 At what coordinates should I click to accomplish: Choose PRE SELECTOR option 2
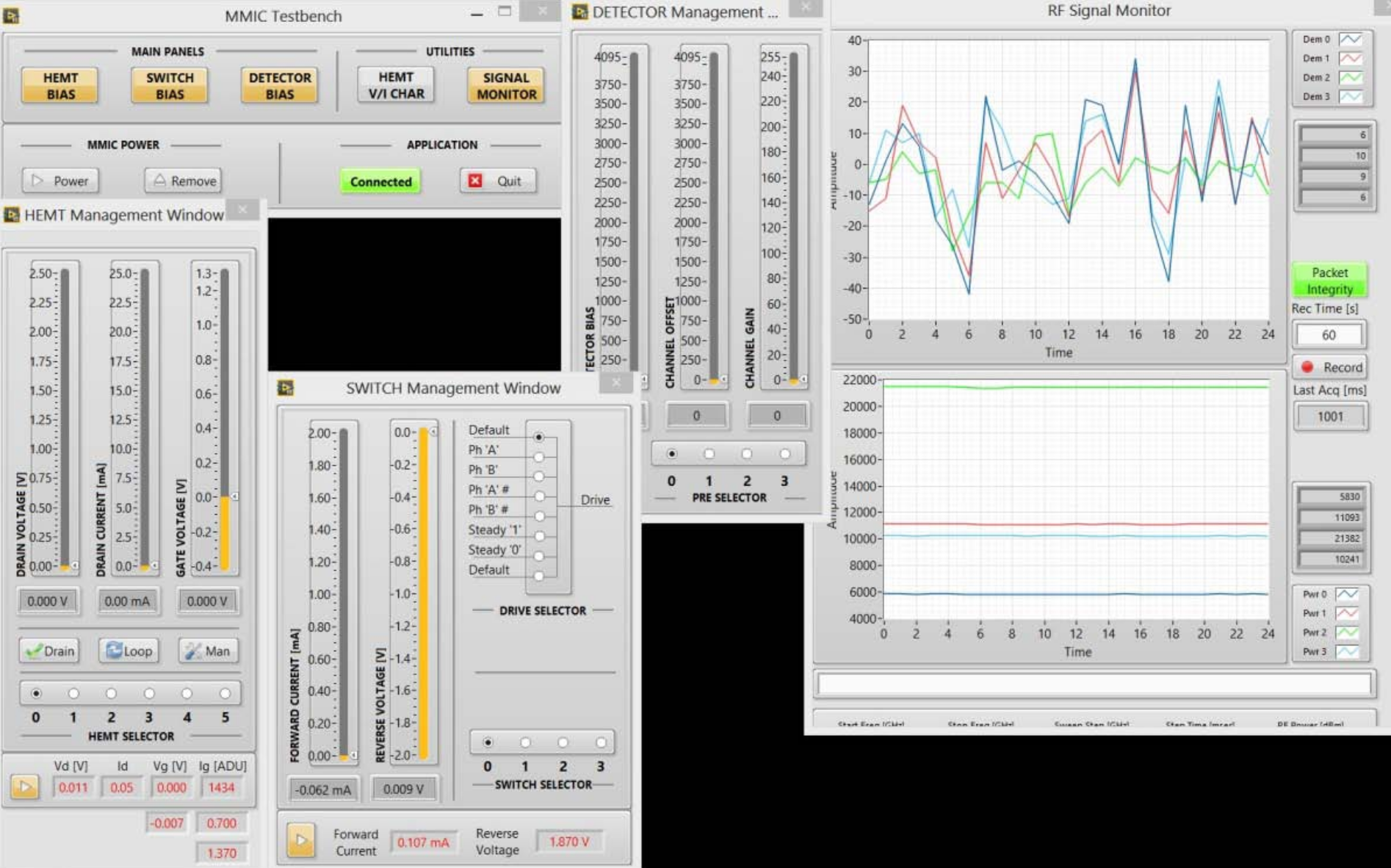747,454
